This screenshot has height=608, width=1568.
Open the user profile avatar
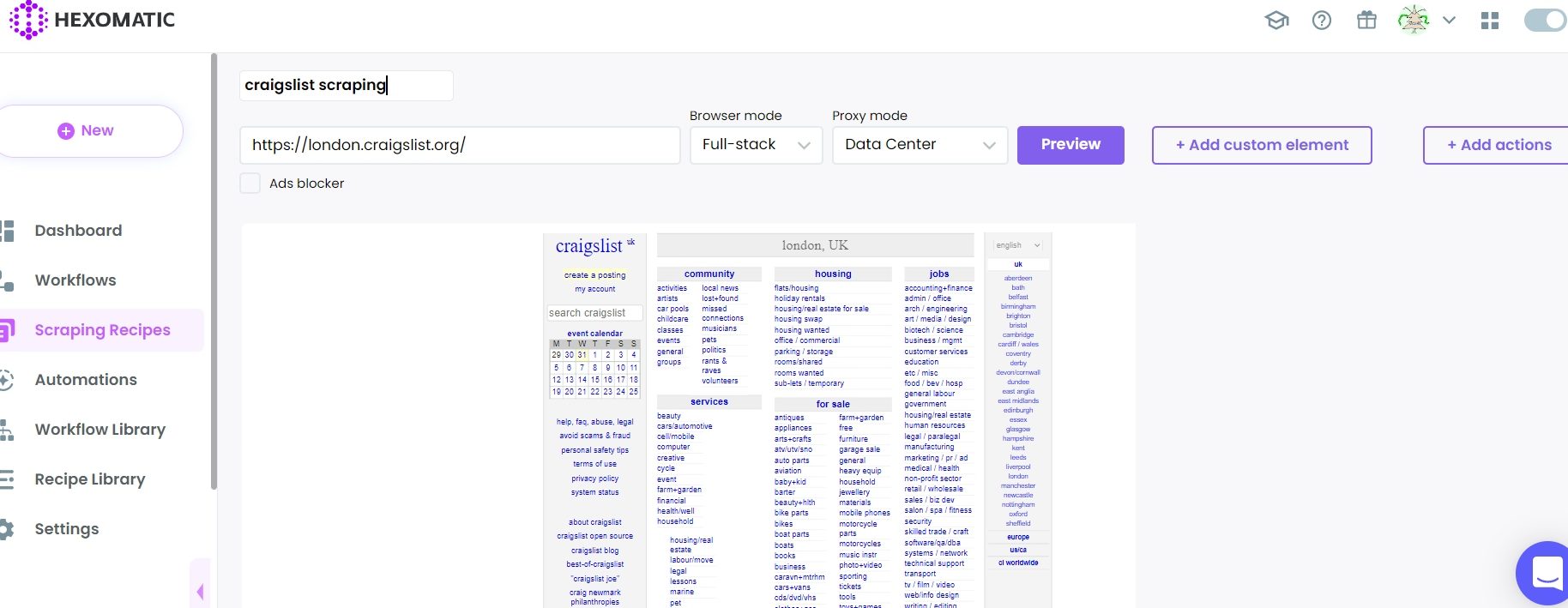pyautogui.click(x=1413, y=20)
